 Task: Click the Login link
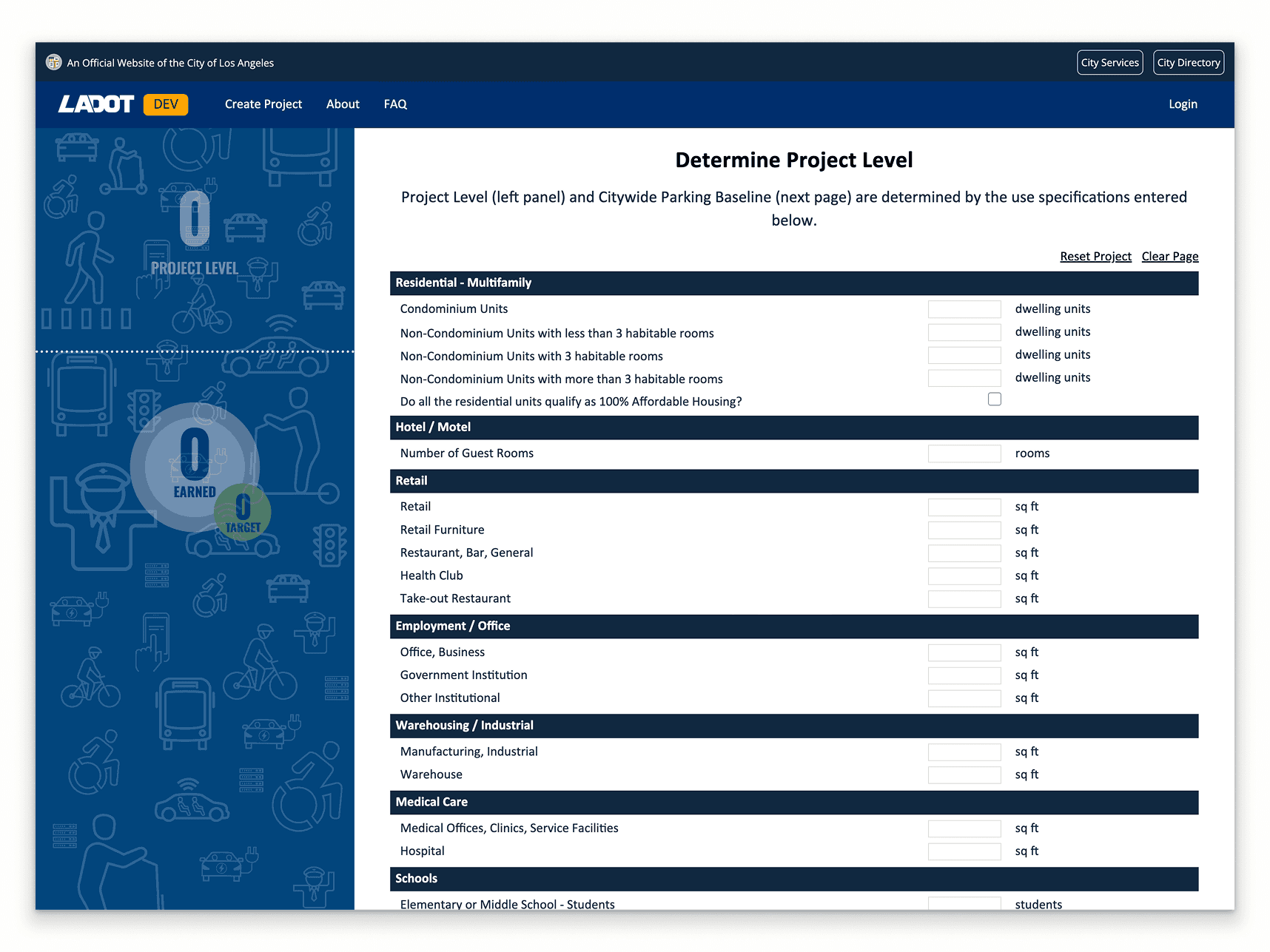coord(1183,104)
